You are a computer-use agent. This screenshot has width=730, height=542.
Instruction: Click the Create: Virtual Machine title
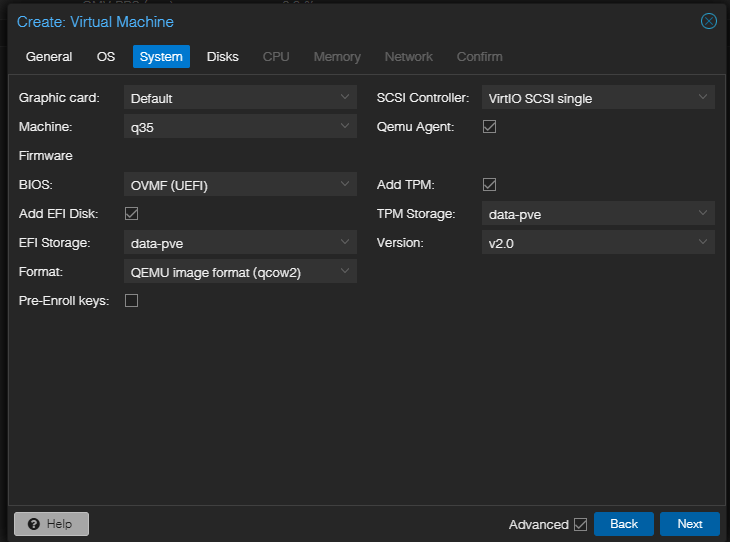(95, 22)
